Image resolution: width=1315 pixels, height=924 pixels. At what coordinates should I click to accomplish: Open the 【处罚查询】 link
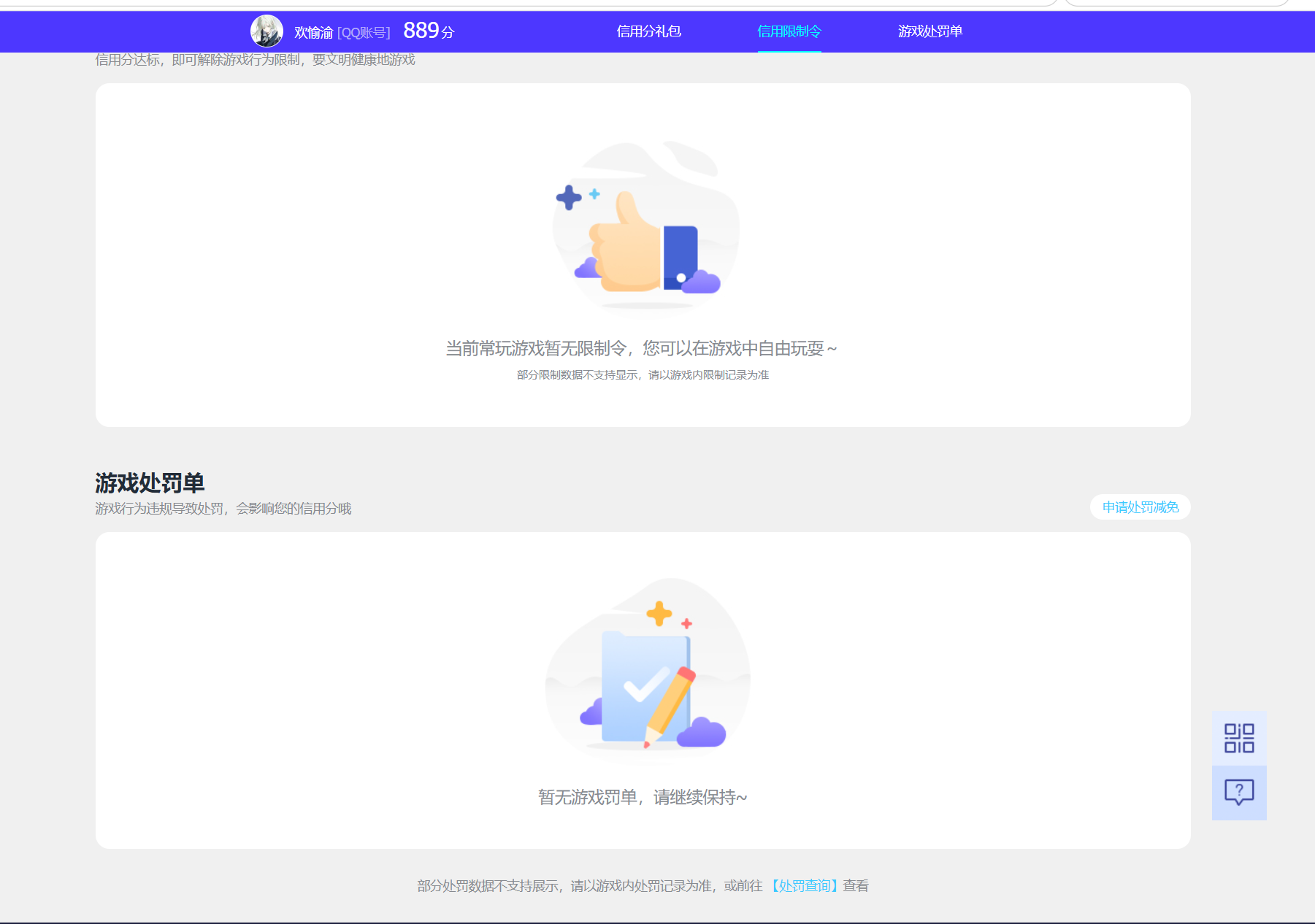803,886
